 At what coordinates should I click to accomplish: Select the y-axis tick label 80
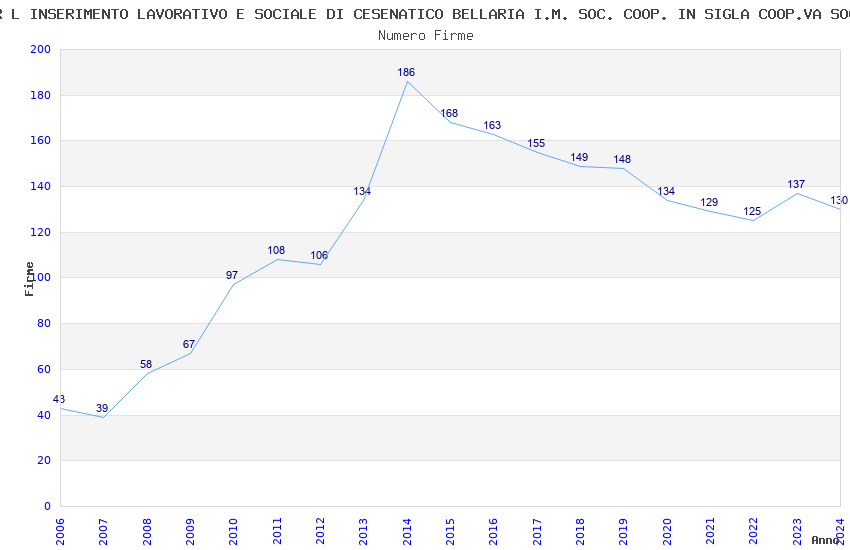coord(44,323)
